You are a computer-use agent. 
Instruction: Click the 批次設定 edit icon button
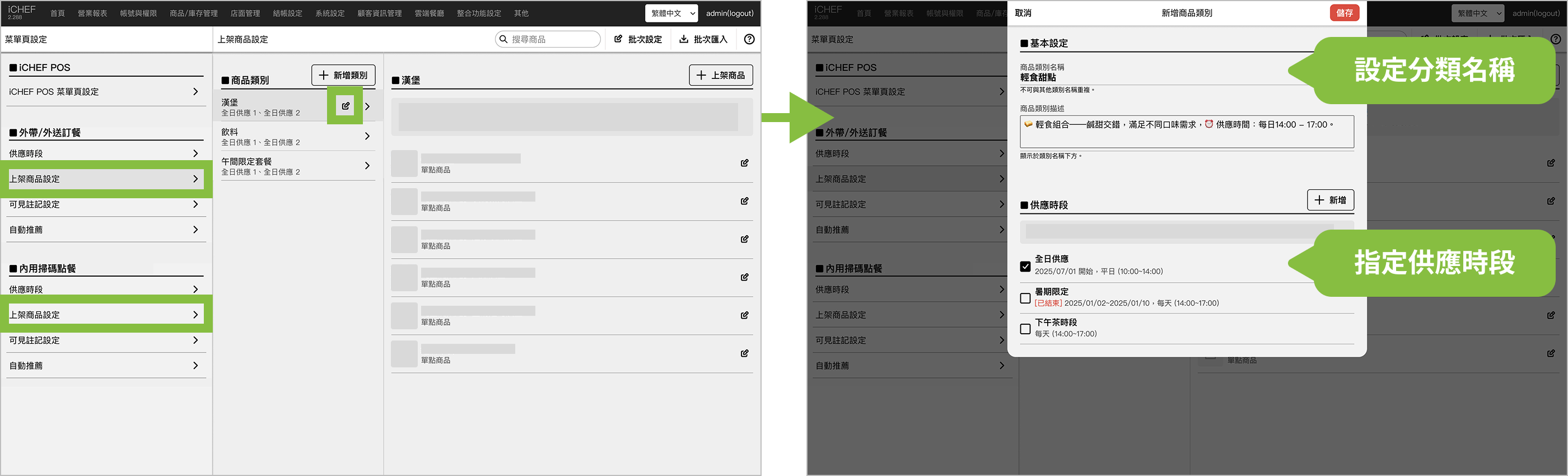pos(618,39)
